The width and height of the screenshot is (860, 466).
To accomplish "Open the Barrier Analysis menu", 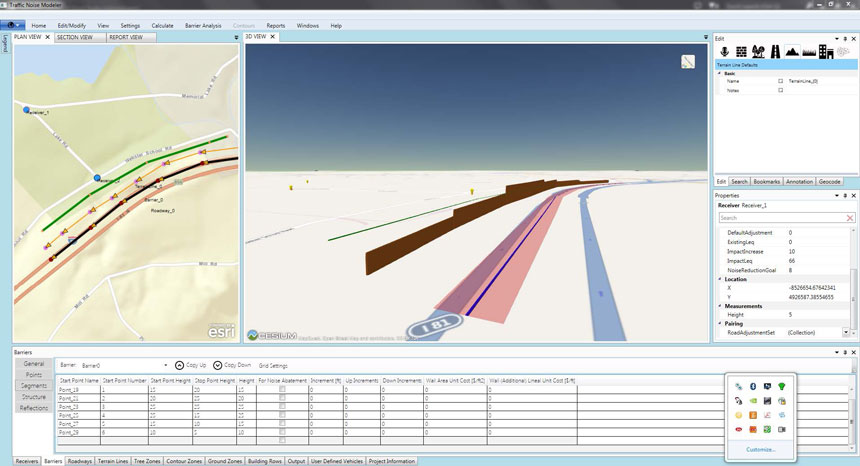I will pyautogui.click(x=203, y=26).
